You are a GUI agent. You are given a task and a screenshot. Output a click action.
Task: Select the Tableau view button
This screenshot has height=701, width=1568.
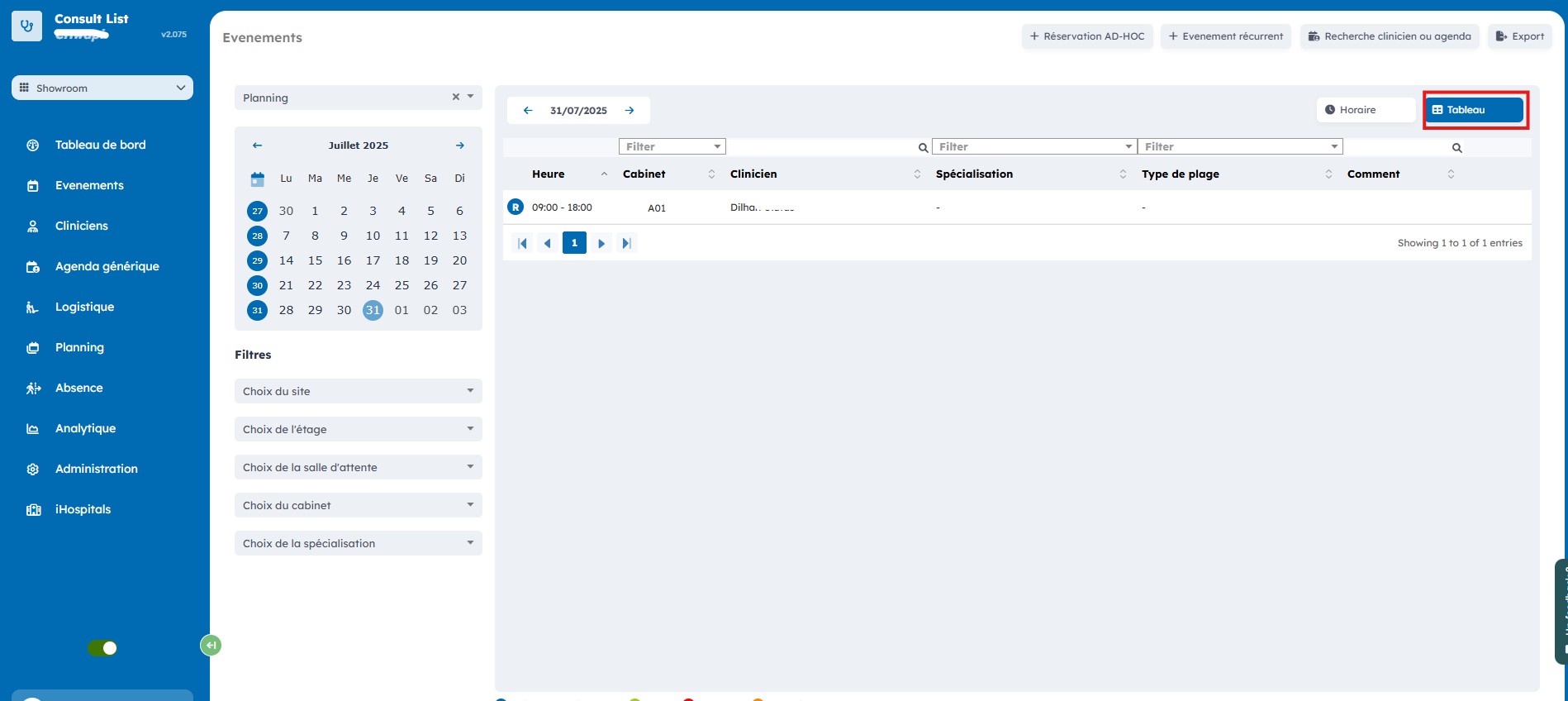1475,110
